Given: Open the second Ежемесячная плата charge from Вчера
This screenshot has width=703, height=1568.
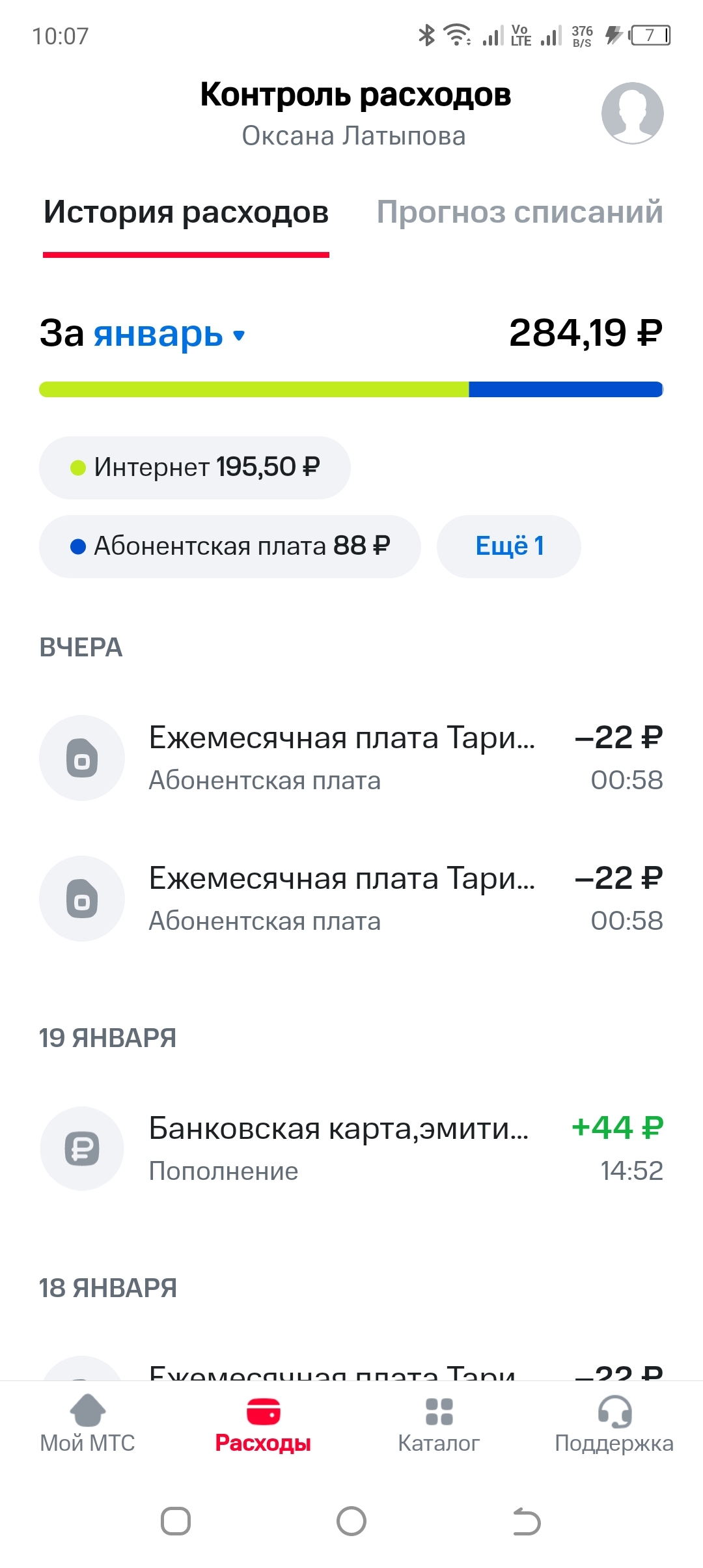Looking at the screenshot, I should coord(351,899).
